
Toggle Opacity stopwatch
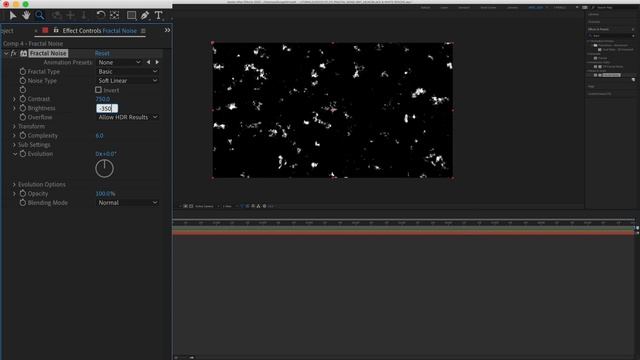23,193
